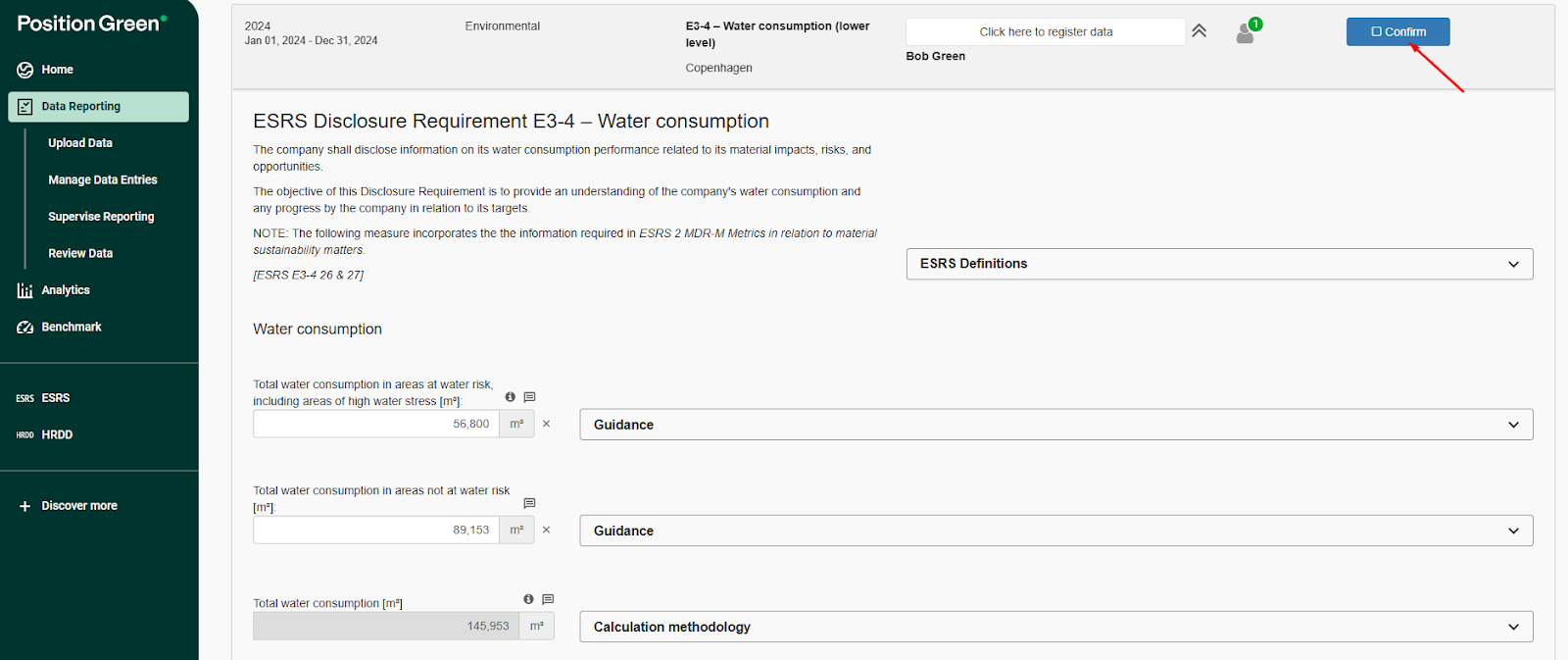The height and width of the screenshot is (660, 1568).
Task: Click the plus icon beside Discover more
Action: [25, 506]
